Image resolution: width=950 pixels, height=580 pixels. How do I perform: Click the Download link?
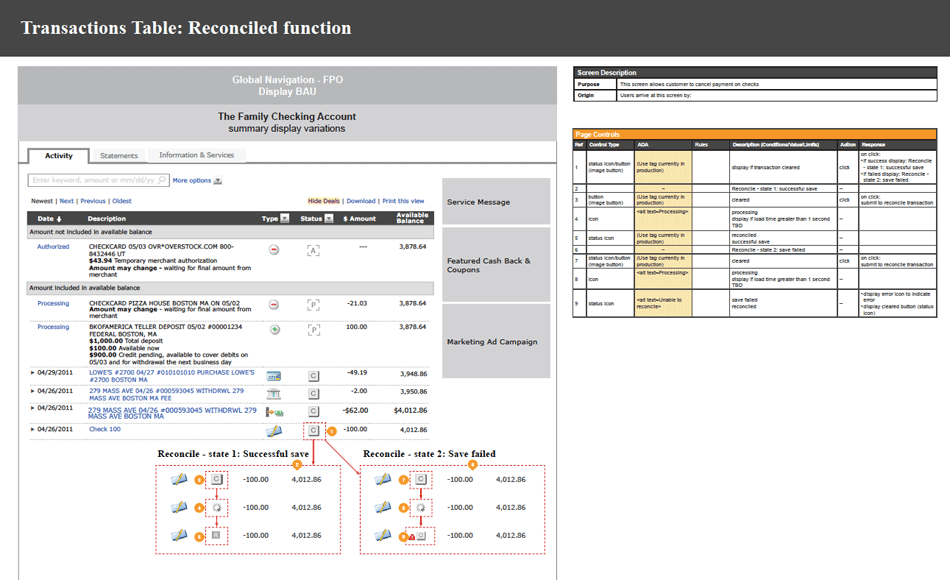tap(360, 201)
